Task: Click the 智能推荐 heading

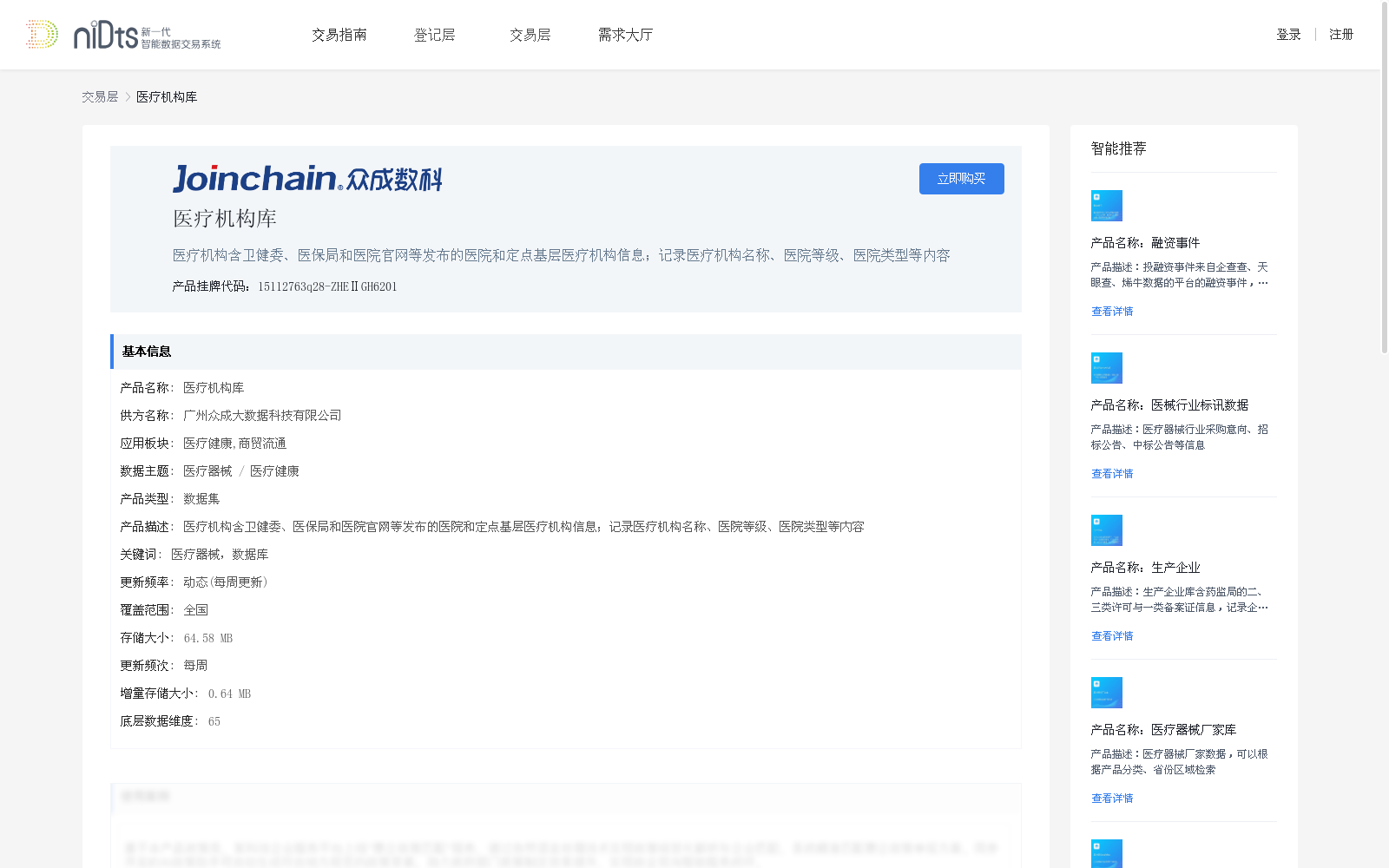Action: (1119, 148)
